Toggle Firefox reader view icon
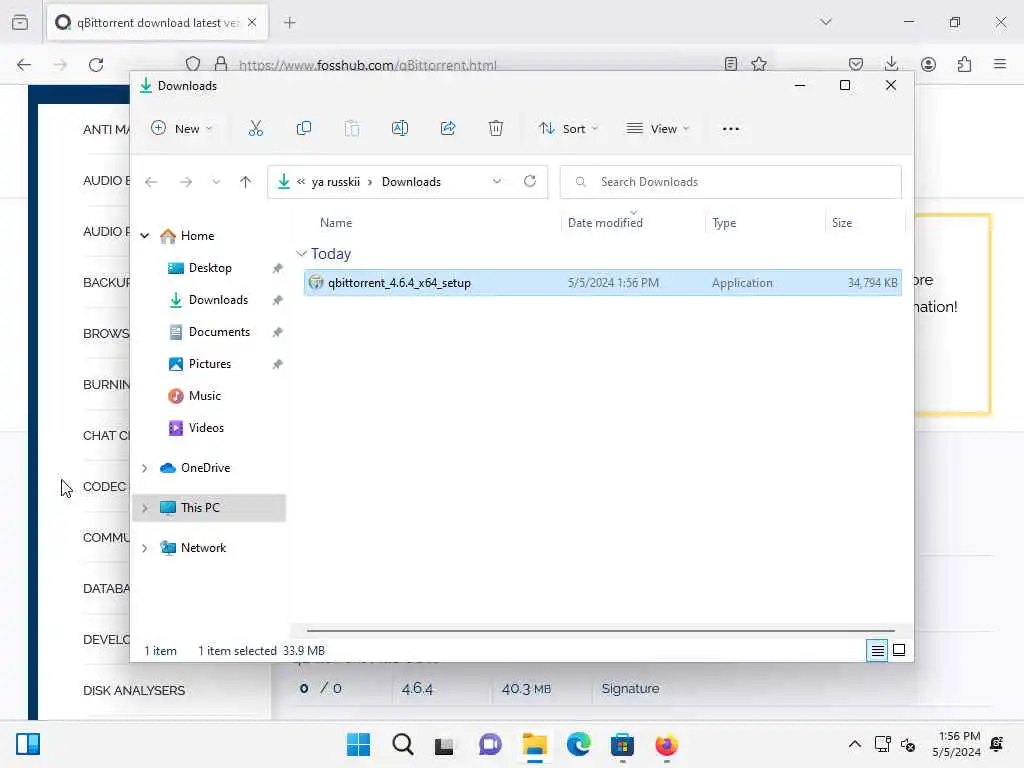Screen dimensions: 1024x768 (731, 64)
